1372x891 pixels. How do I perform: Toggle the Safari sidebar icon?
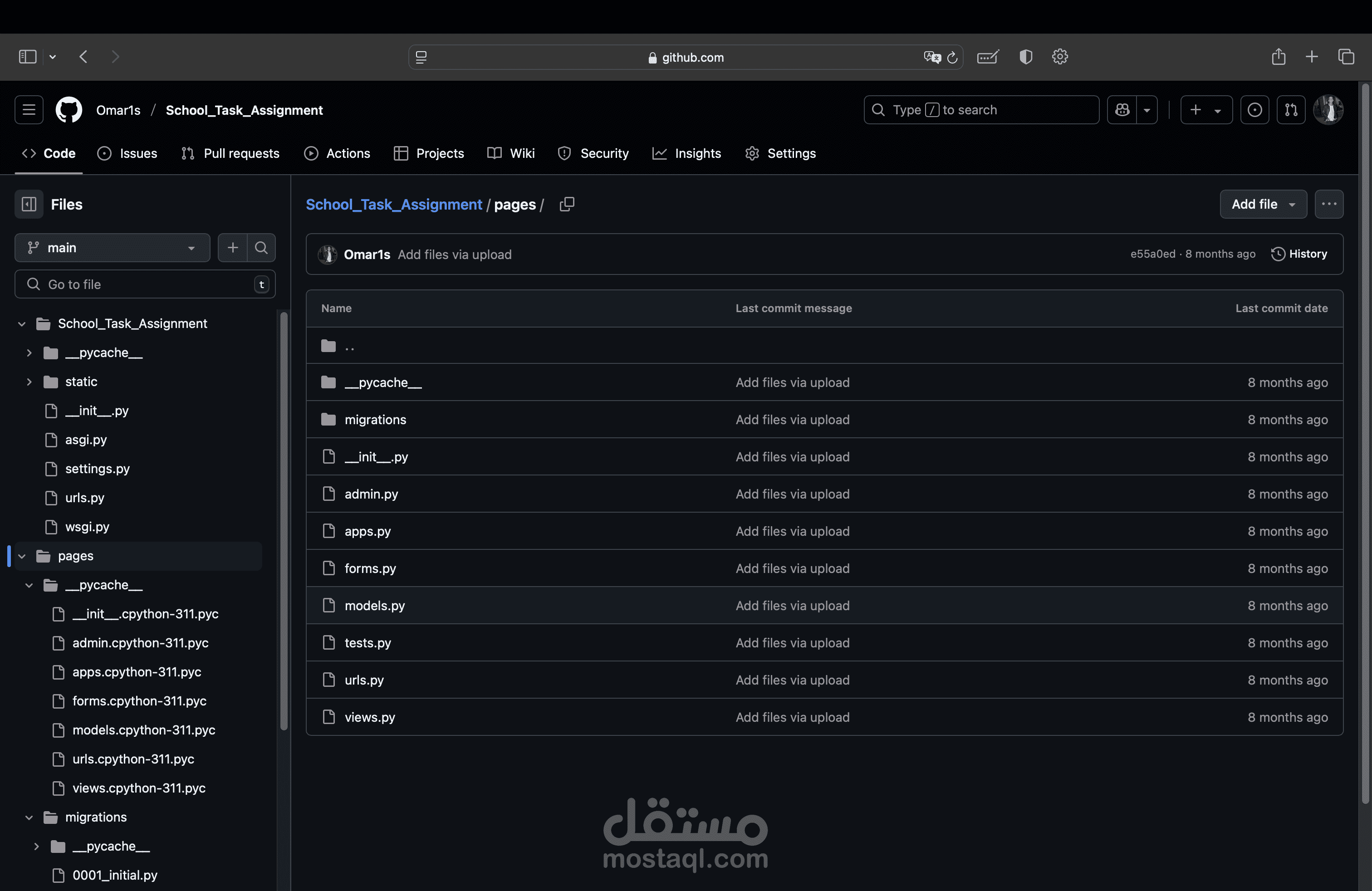[x=28, y=56]
